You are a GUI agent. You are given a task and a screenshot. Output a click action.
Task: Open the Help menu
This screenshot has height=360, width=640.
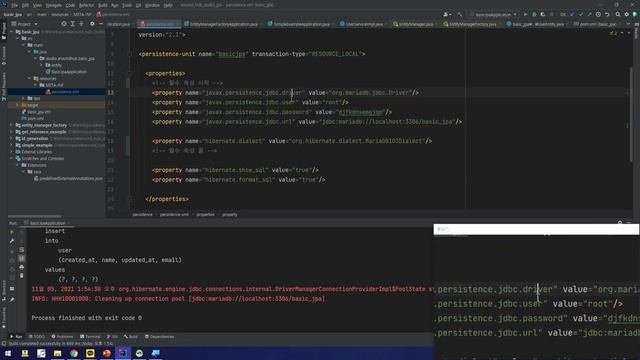coord(168,5)
